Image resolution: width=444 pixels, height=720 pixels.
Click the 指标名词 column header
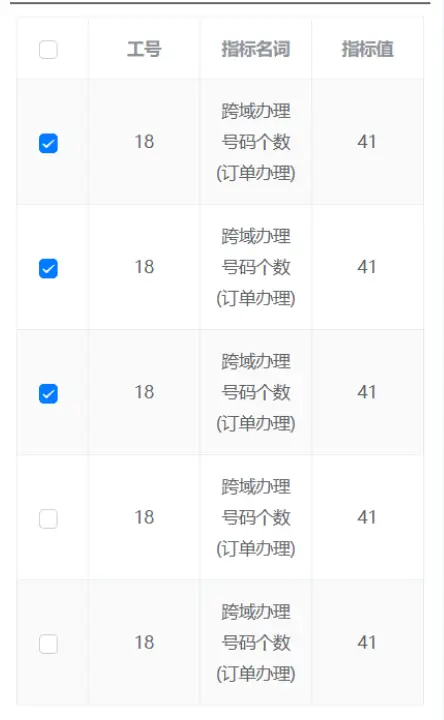click(x=256, y=49)
